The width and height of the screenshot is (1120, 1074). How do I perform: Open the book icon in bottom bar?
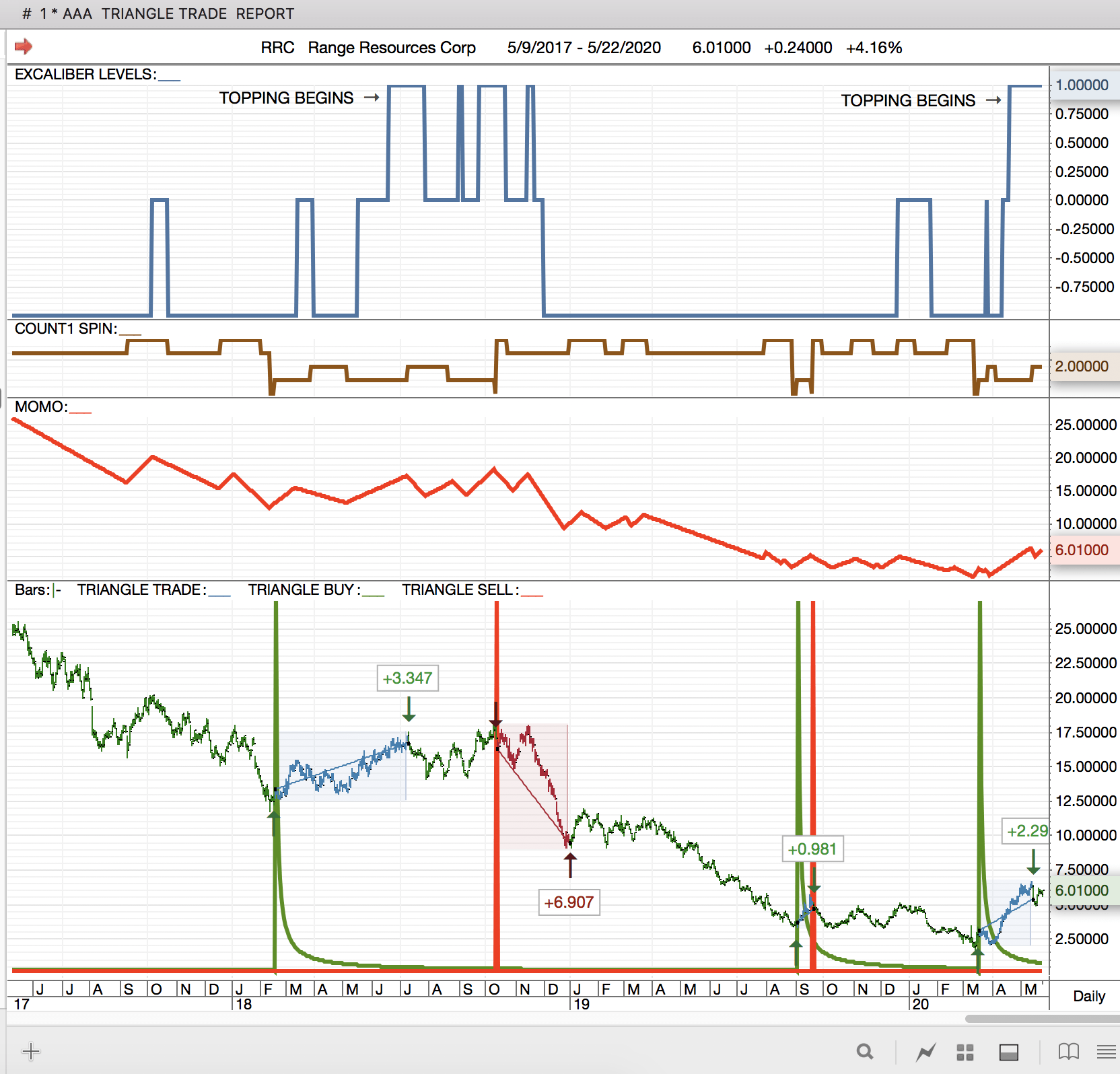[x=1068, y=1051]
